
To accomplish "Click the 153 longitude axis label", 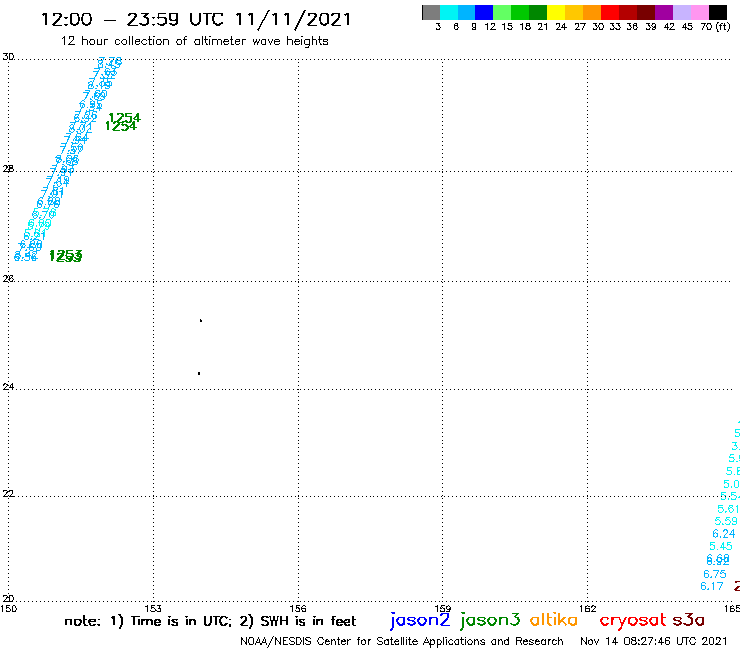I will pyautogui.click(x=153, y=608).
